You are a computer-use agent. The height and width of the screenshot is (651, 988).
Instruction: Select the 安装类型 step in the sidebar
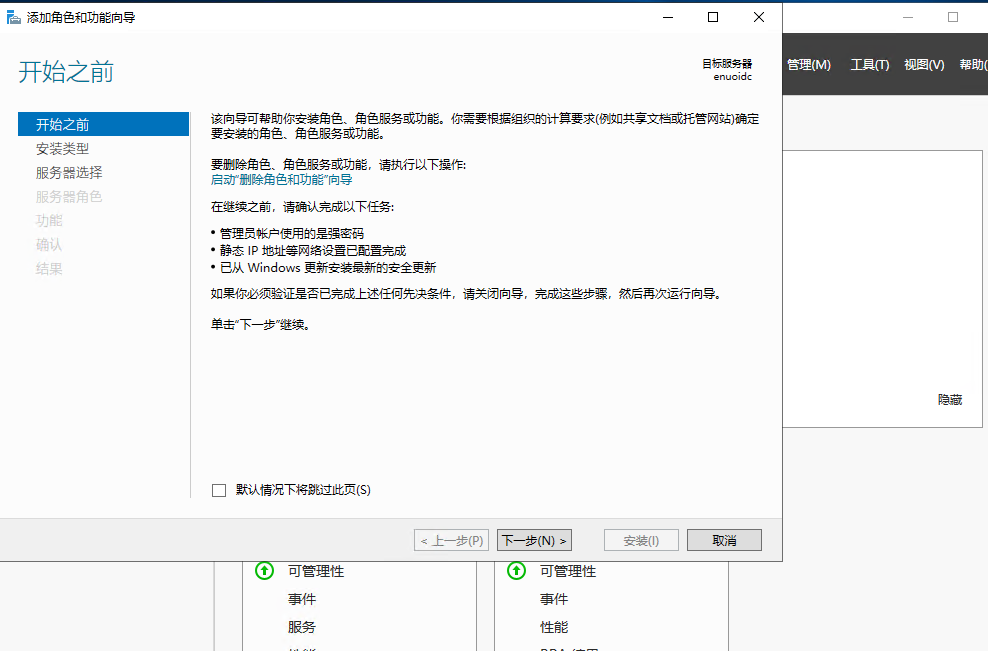[62, 148]
